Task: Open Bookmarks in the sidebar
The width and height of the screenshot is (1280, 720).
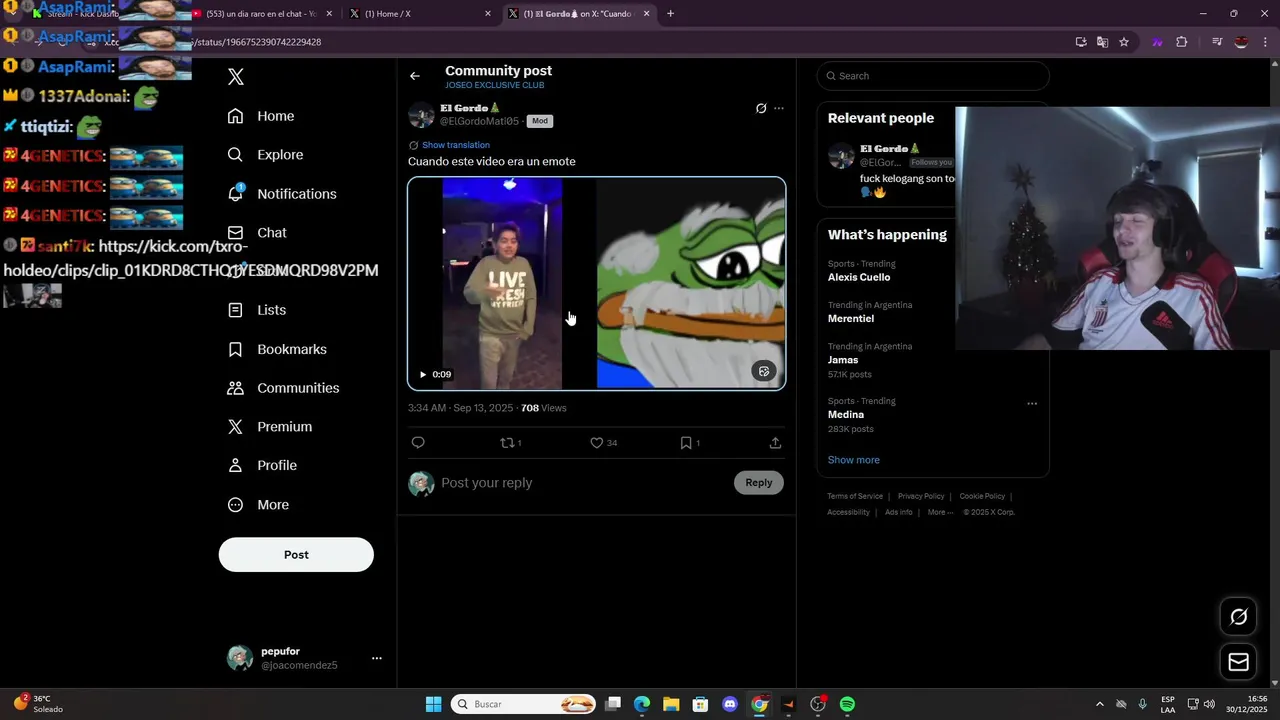Action: click(277, 349)
